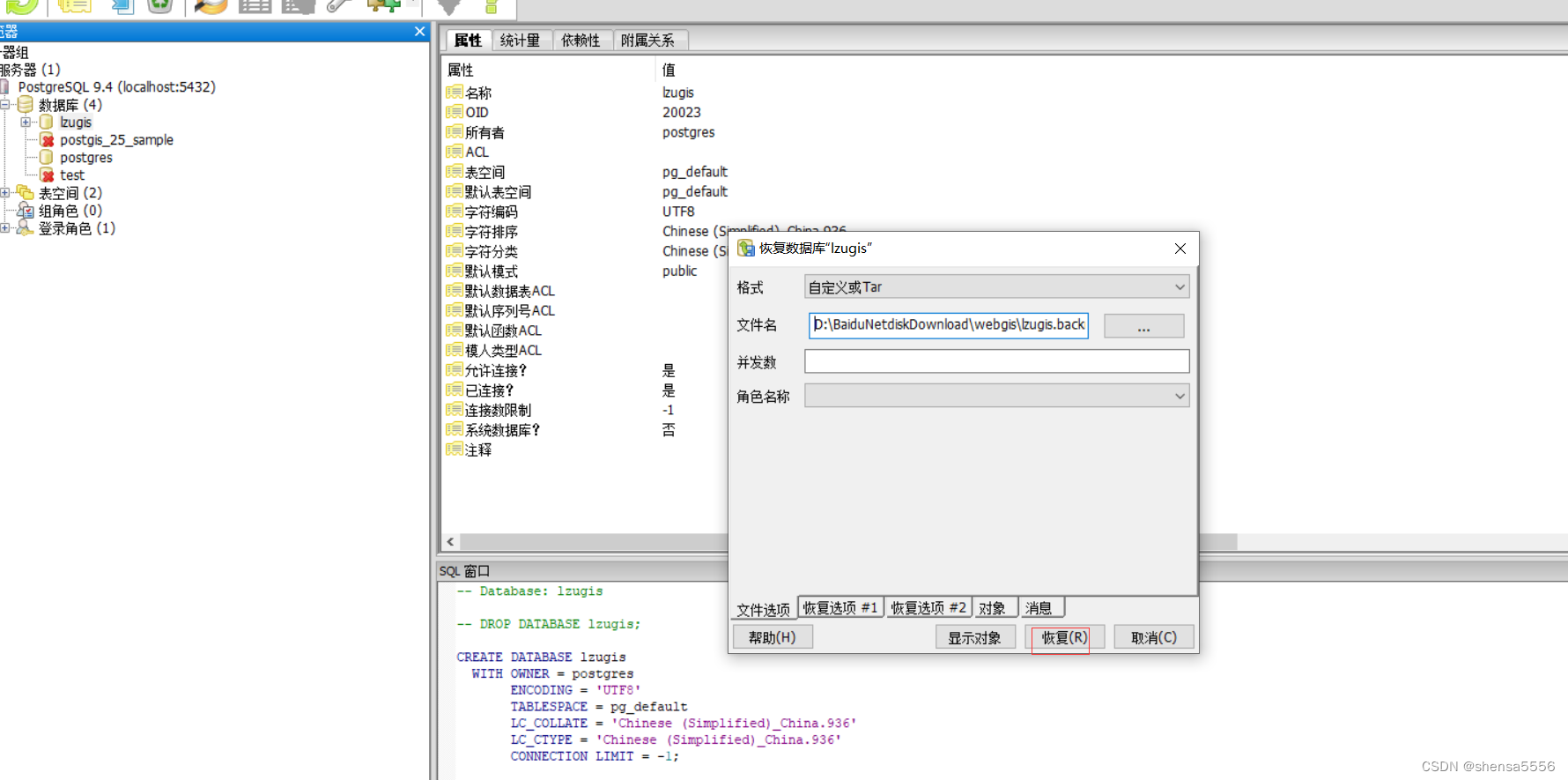Click the CREATE DATABASE lzugis SQL line
This screenshot has height=780, width=1568.
tap(541, 657)
